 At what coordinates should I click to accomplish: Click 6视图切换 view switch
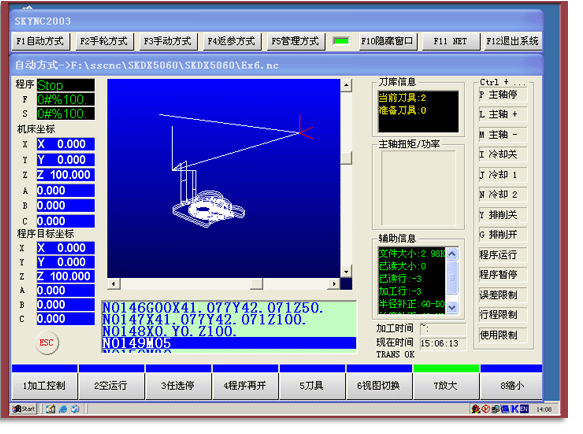click(379, 386)
